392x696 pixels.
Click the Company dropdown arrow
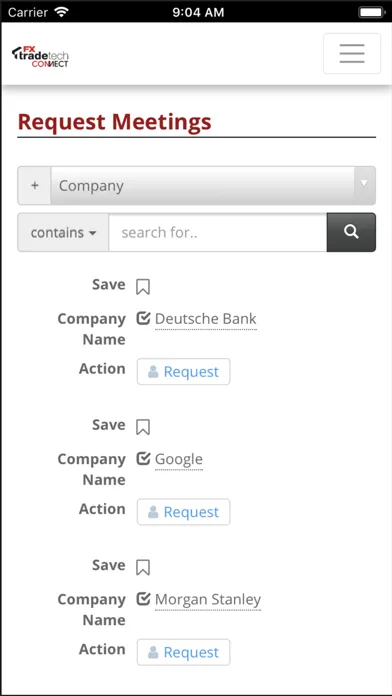coord(364,186)
